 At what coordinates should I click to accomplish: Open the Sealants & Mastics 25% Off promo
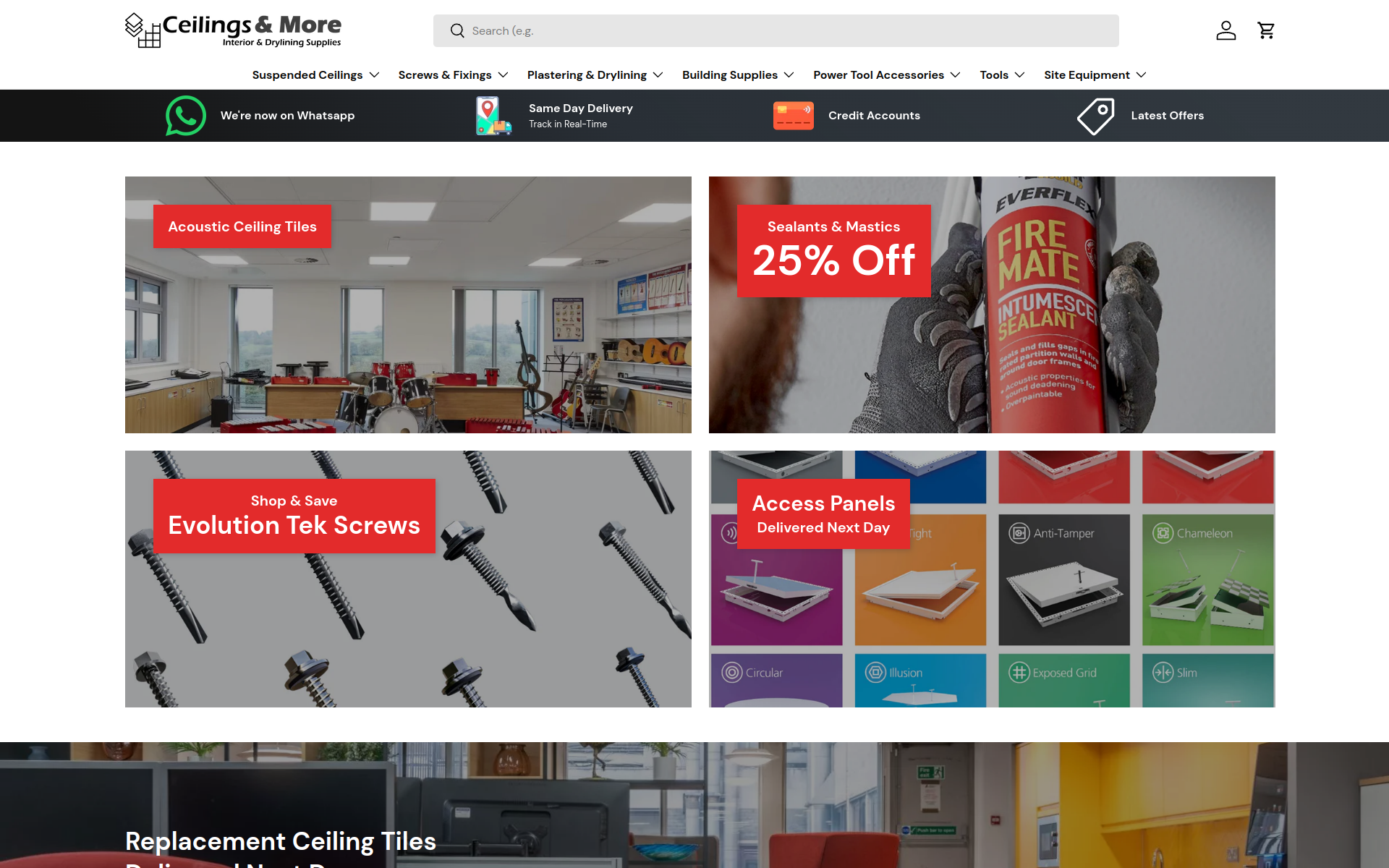coord(992,305)
